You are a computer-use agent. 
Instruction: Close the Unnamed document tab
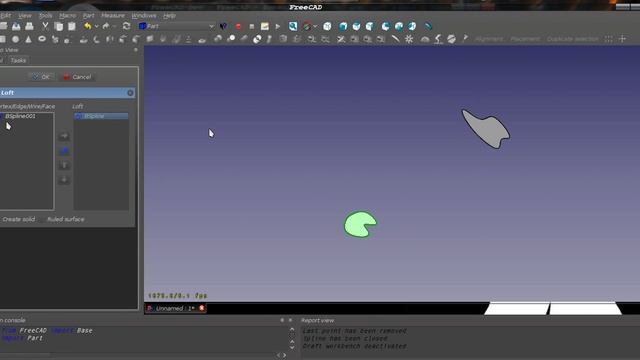[x=202, y=308]
